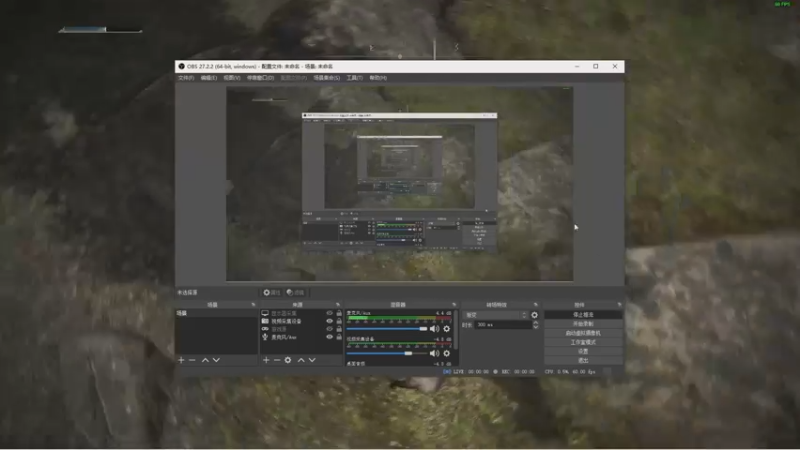This screenshot has width=800, height=450.
Task: Move scene down in Scenes panel
Action: tap(216, 360)
